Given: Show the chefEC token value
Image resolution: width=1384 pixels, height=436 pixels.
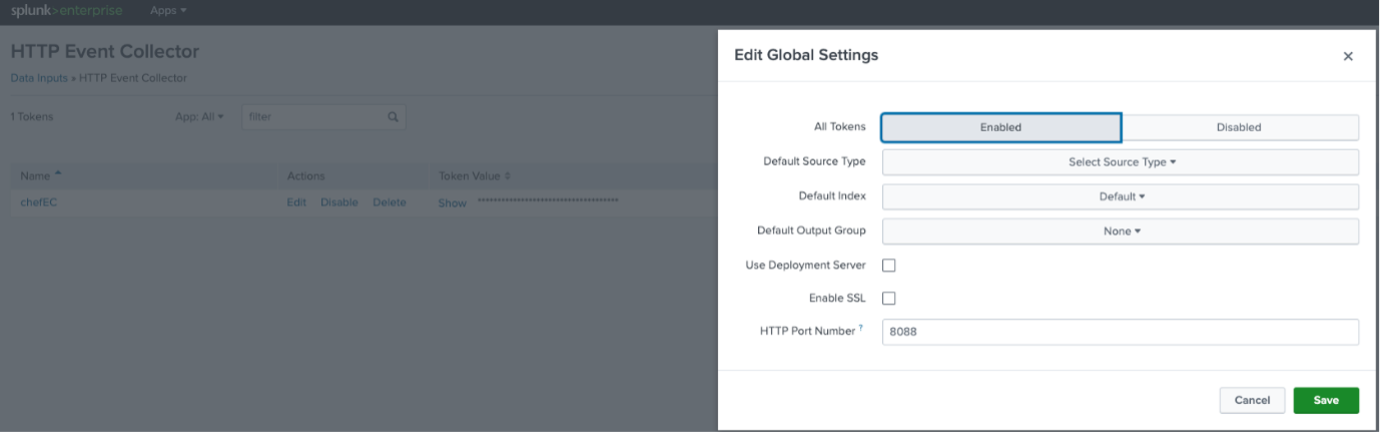Looking at the screenshot, I should pos(451,203).
